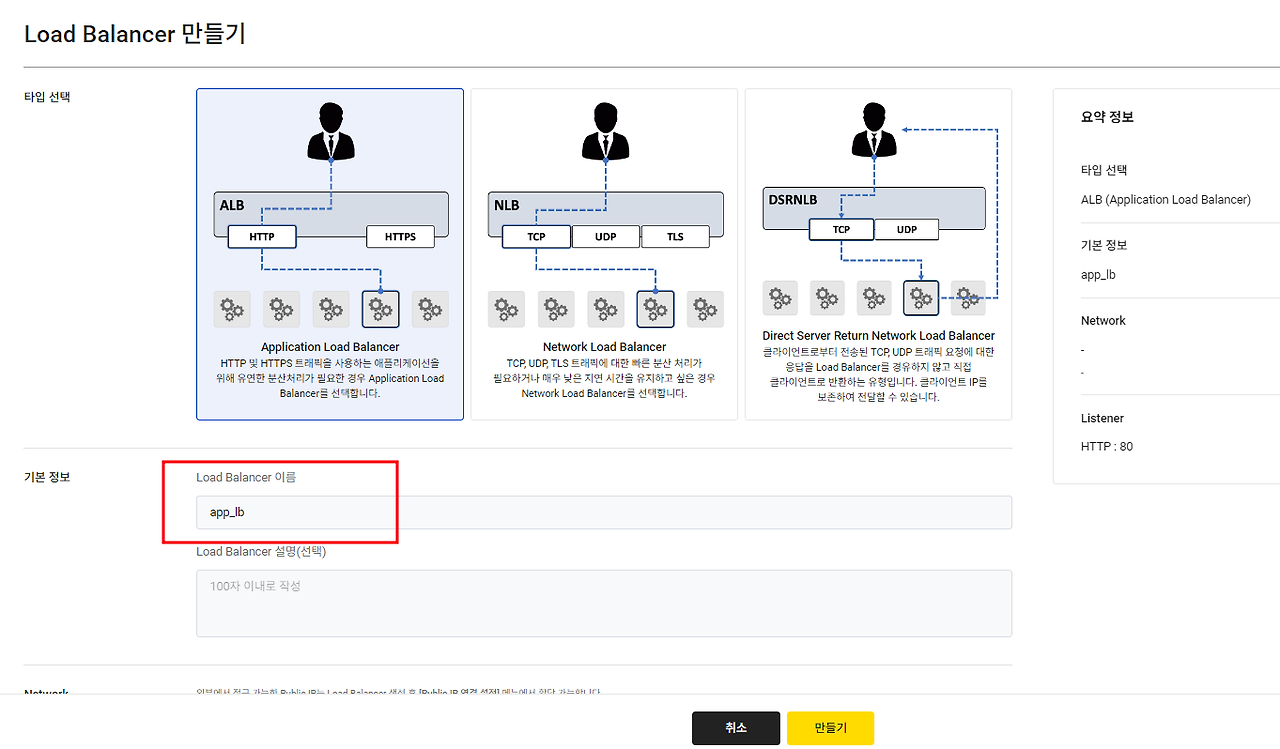Click the user icon above the NLB diagram

point(606,131)
